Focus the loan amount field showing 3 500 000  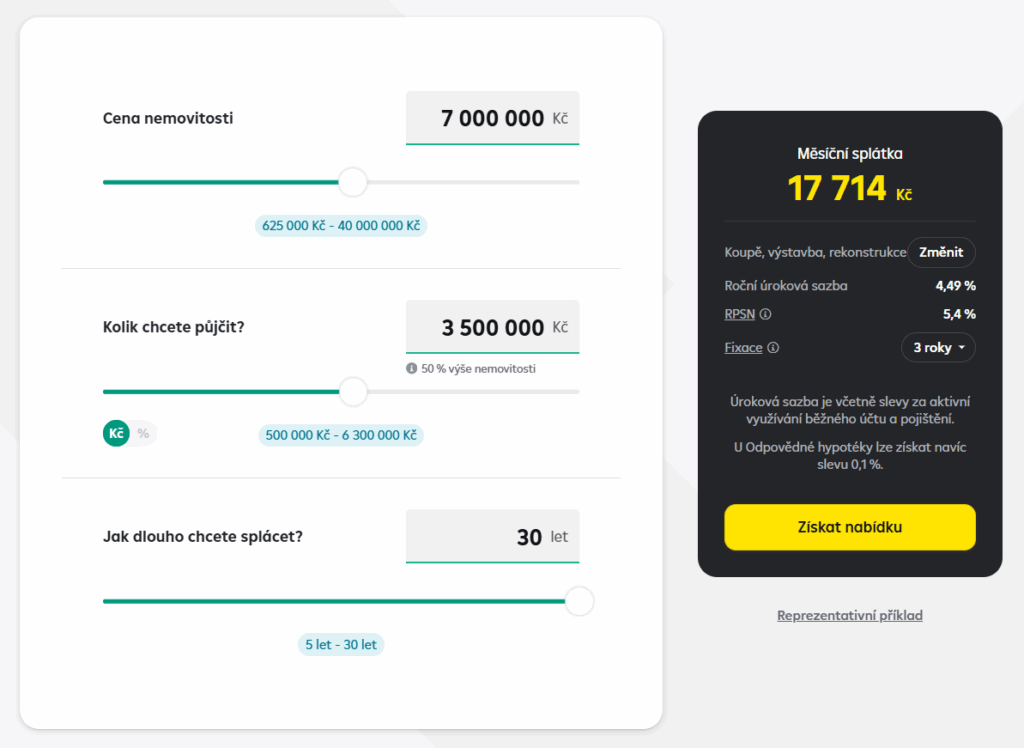point(492,327)
